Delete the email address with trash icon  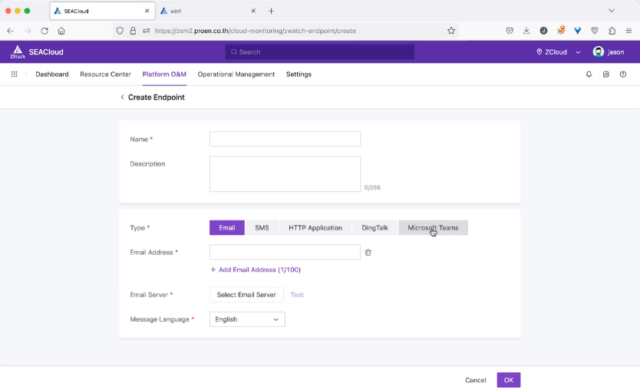pos(368,253)
